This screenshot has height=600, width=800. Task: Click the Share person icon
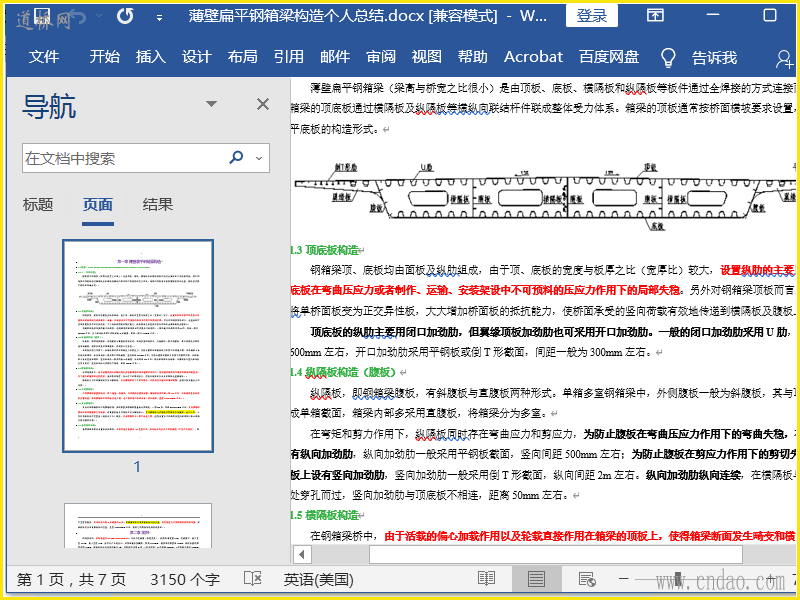(784, 58)
